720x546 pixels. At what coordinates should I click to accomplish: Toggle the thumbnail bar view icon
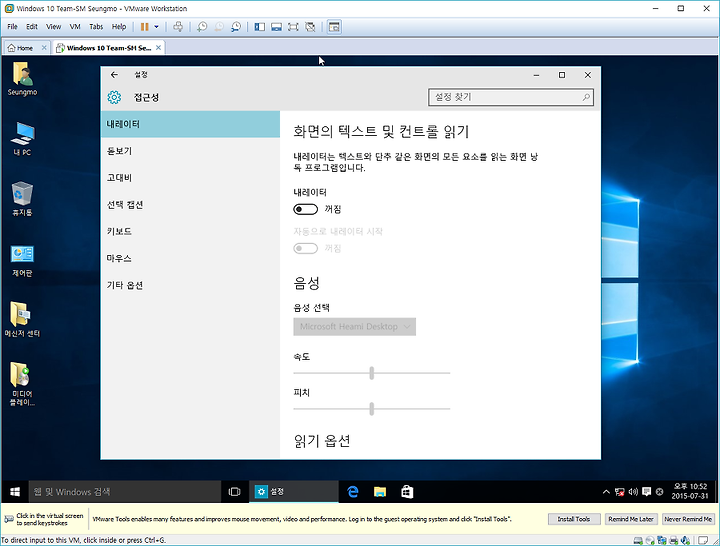tap(276, 27)
